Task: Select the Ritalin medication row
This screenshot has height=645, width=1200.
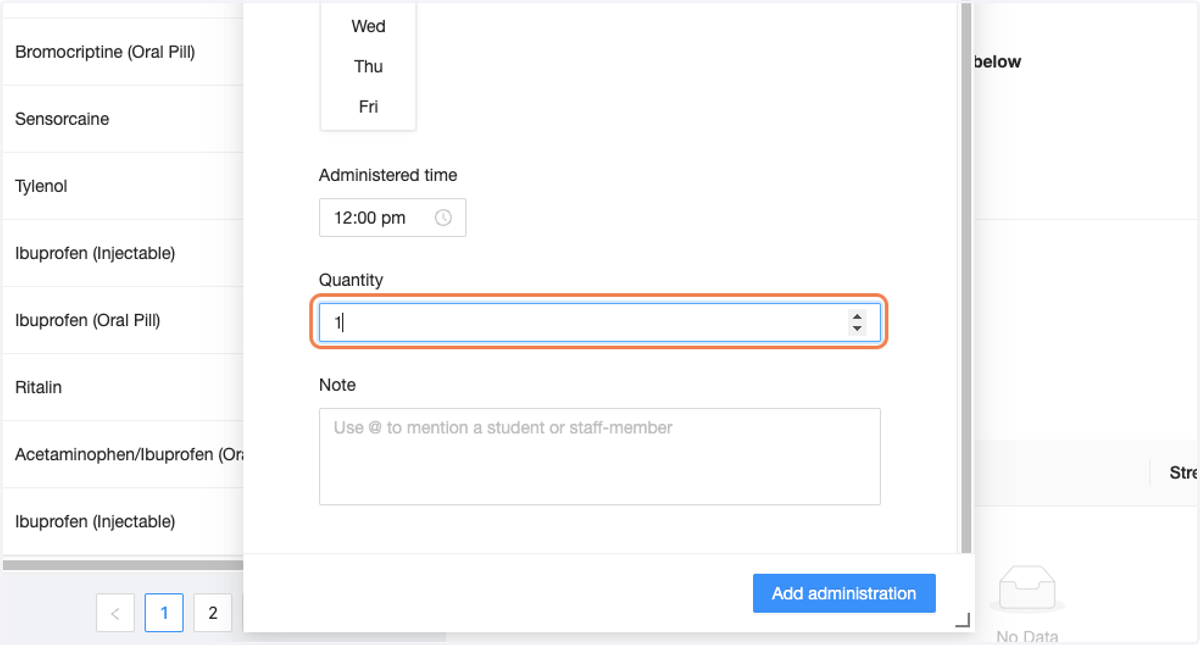Action: pyautogui.click(x=123, y=387)
